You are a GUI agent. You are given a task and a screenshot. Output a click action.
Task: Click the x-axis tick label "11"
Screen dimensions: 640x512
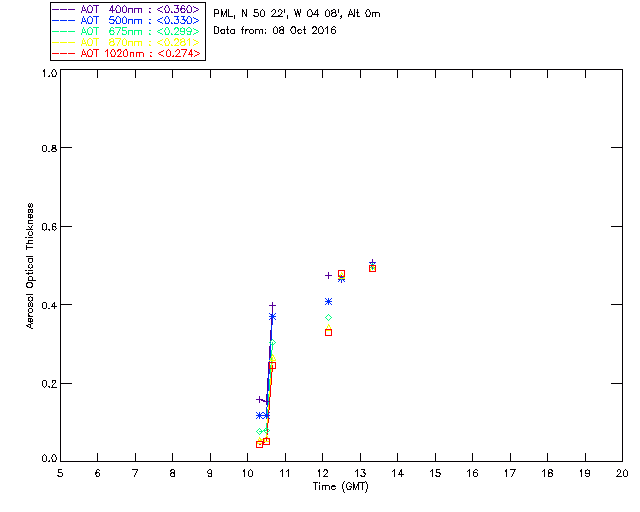coord(285,473)
